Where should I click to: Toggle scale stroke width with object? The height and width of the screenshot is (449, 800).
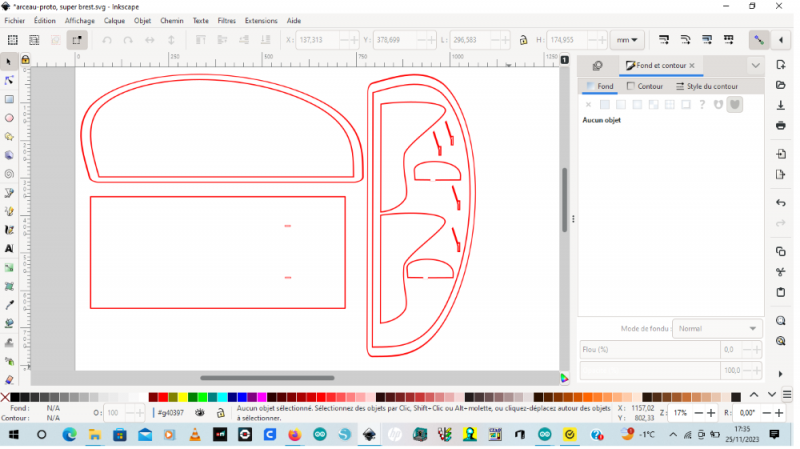[x=663, y=40]
